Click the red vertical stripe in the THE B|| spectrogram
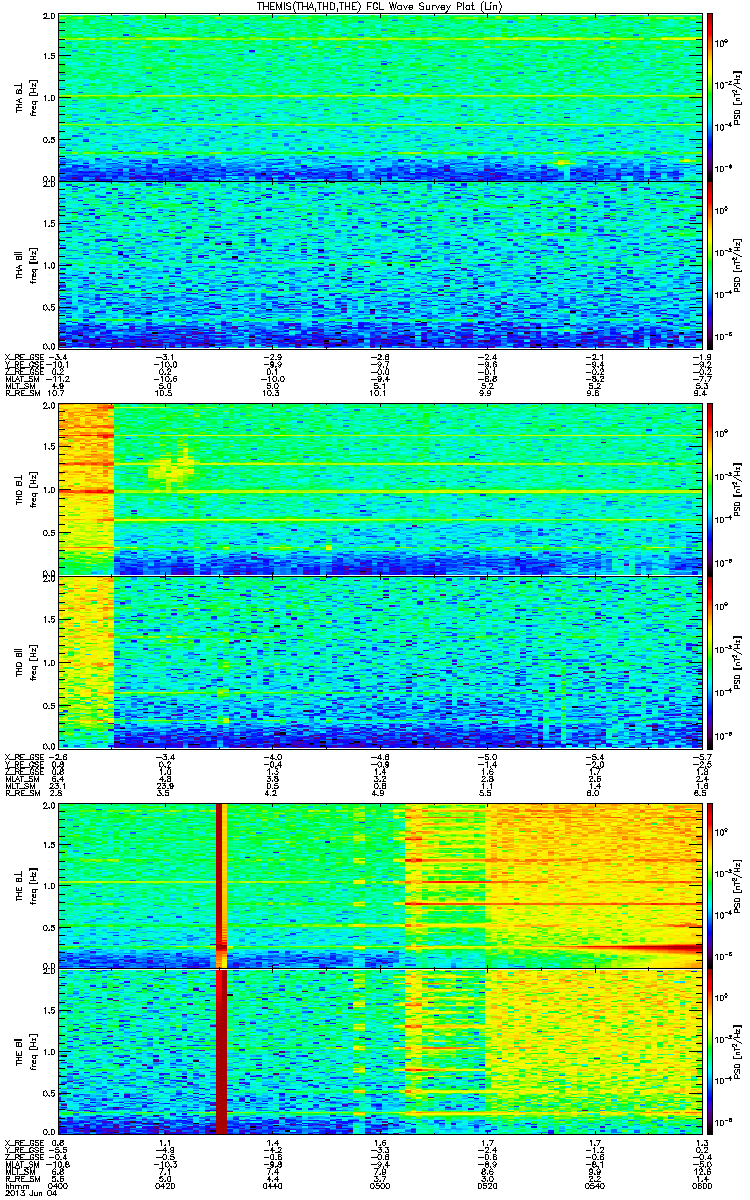The width and height of the screenshot is (750, 1200). (x=222, y=1052)
